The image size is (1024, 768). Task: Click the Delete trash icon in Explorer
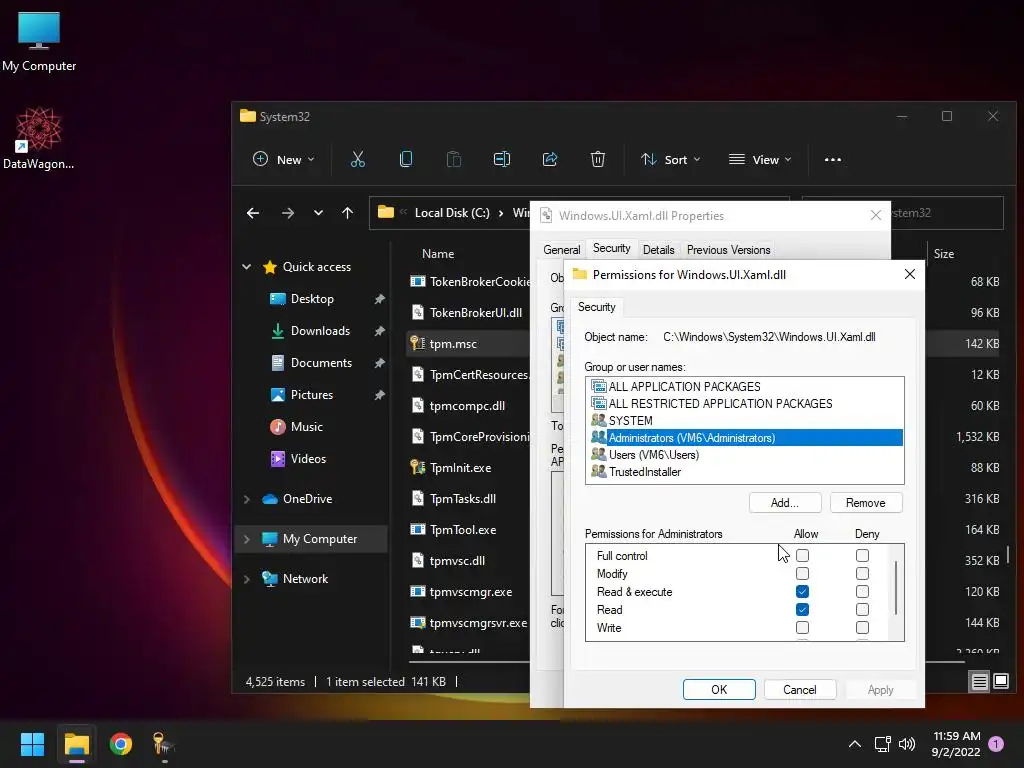[x=598, y=159]
